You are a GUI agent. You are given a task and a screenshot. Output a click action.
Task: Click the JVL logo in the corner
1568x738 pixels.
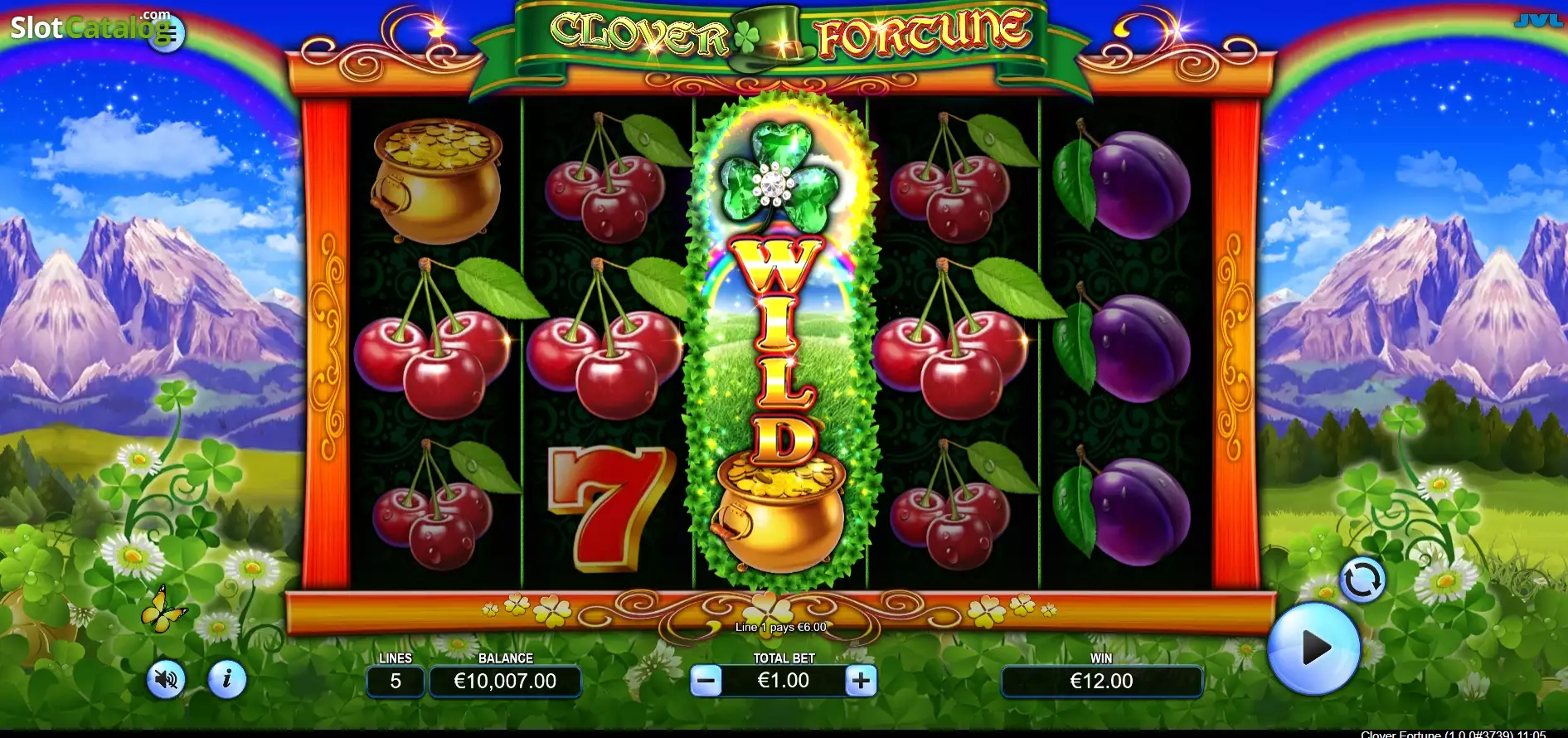tap(1538, 21)
